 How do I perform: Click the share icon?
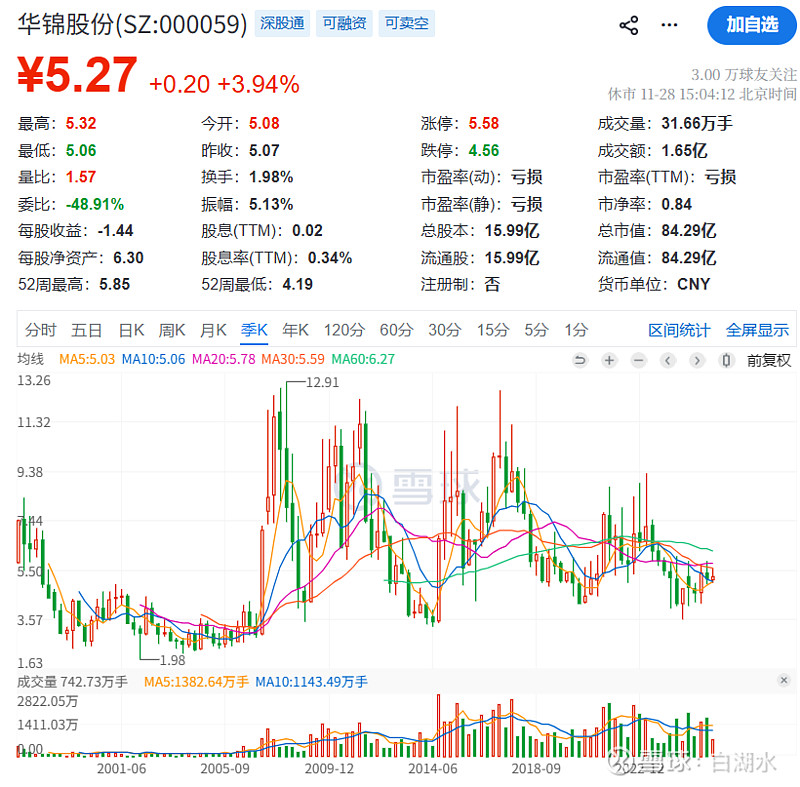coord(629,25)
